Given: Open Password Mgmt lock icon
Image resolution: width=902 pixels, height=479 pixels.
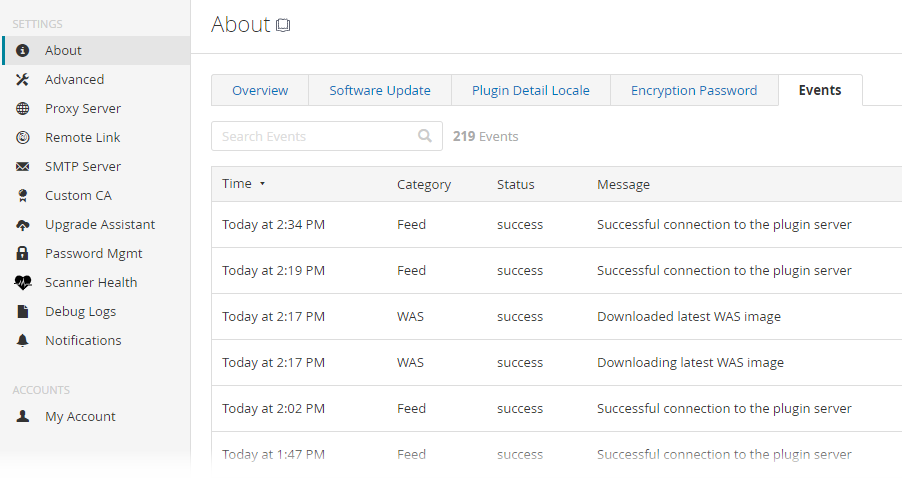Looking at the screenshot, I should click(x=23, y=254).
